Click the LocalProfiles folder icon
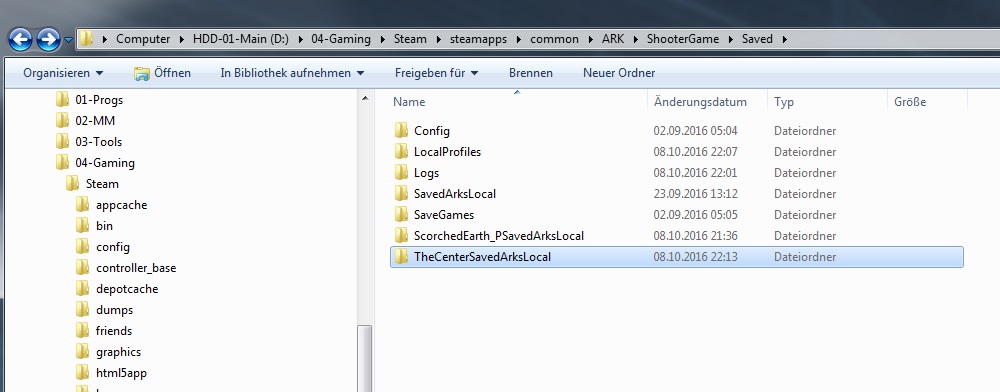 pyautogui.click(x=401, y=152)
